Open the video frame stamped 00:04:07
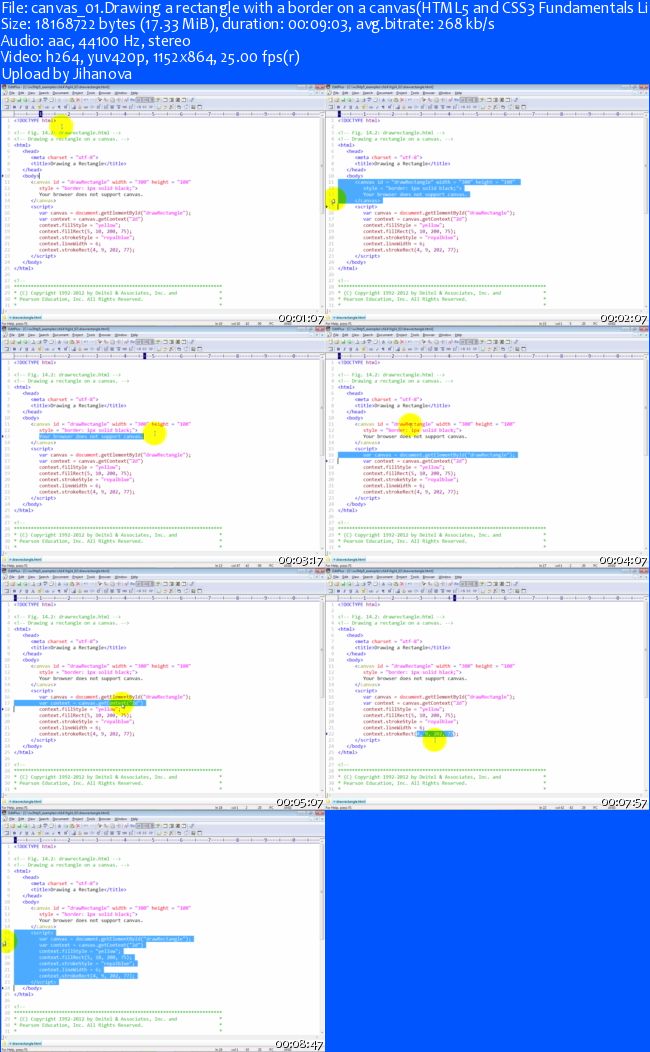The image size is (650, 1052). point(487,447)
